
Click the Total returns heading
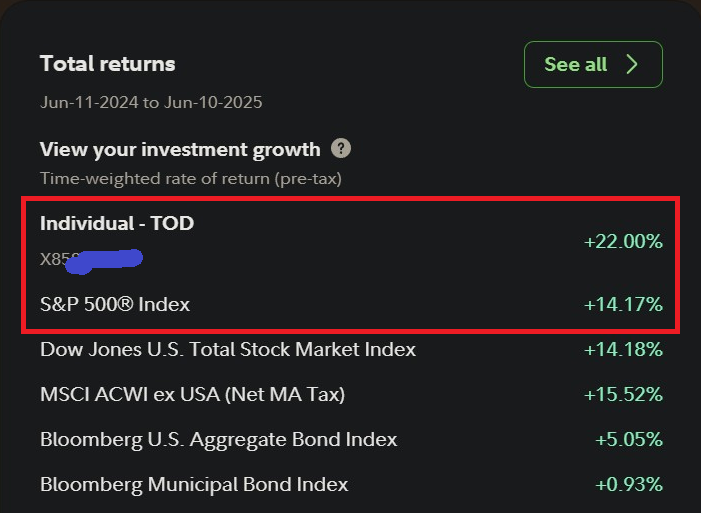[x=107, y=64]
